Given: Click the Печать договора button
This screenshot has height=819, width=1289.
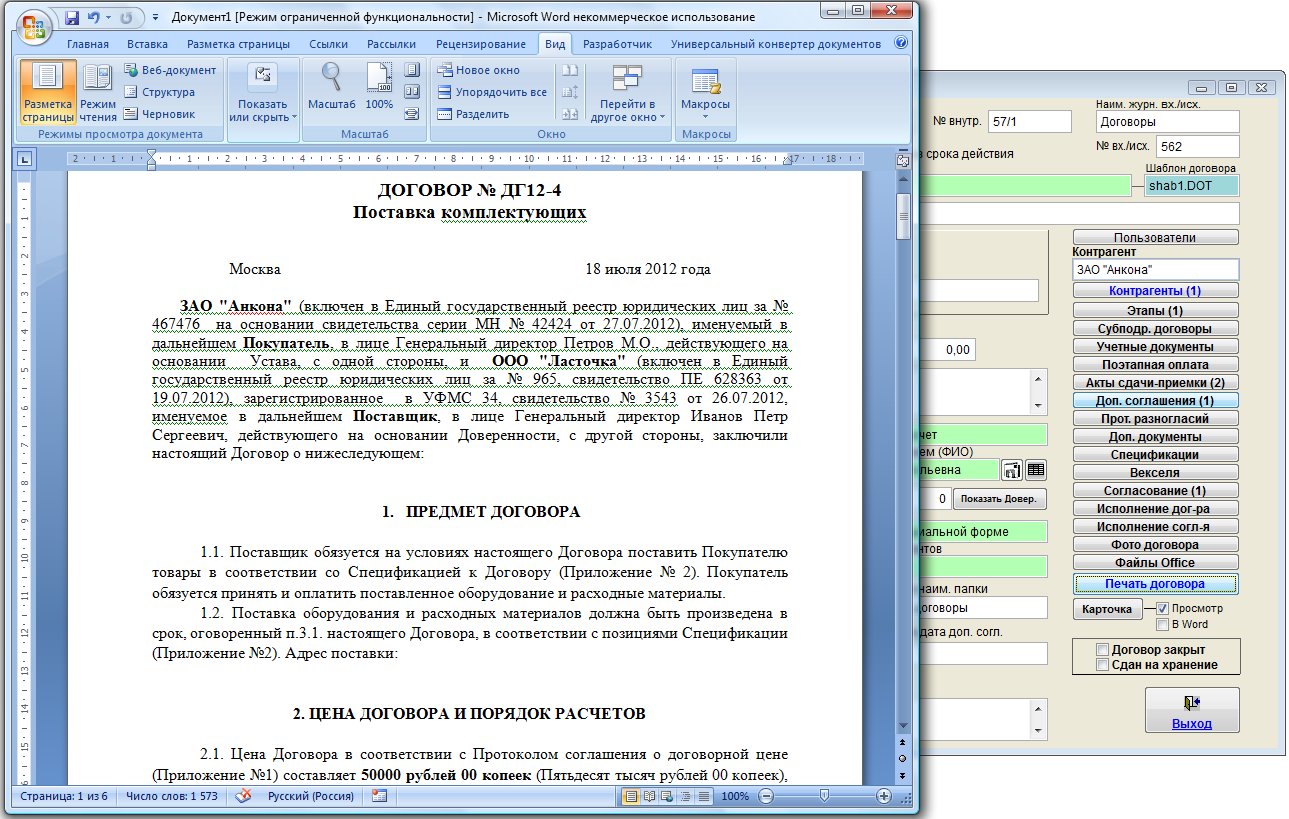Looking at the screenshot, I should click(1155, 584).
